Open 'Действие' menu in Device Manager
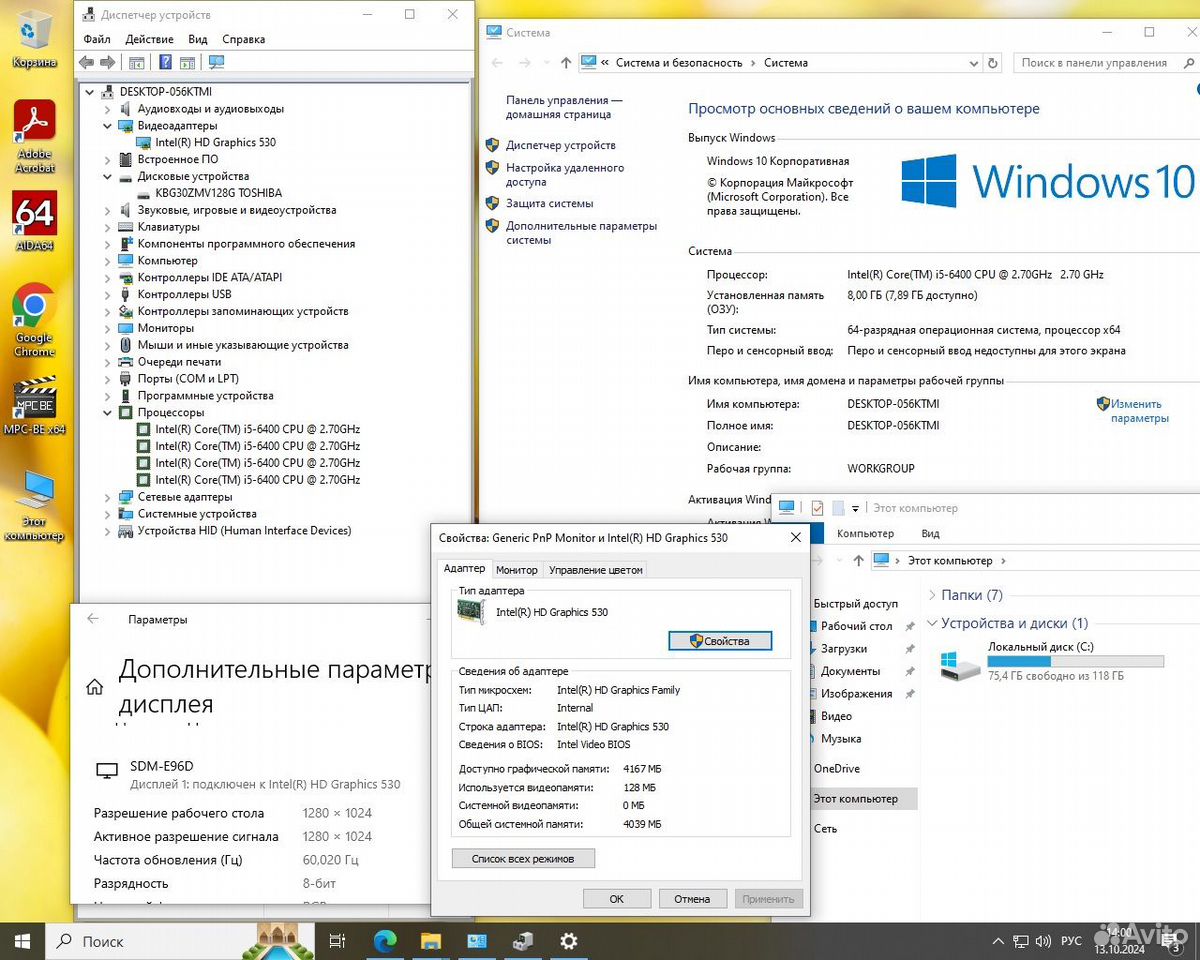The image size is (1200, 960). pyautogui.click(x=150, y=39)
